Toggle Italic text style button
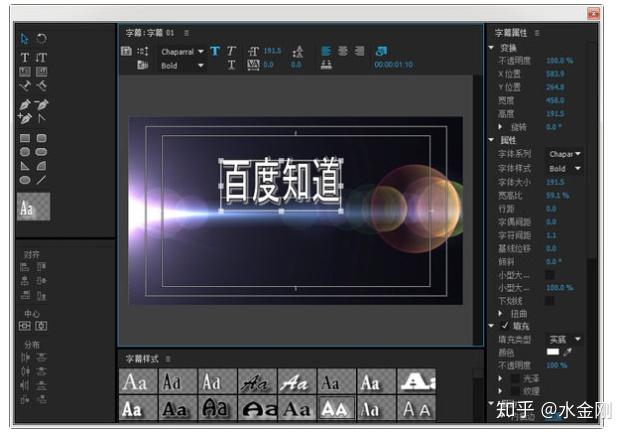The height and width of the screenshot is (437, 629). click(x=231, y=51)
